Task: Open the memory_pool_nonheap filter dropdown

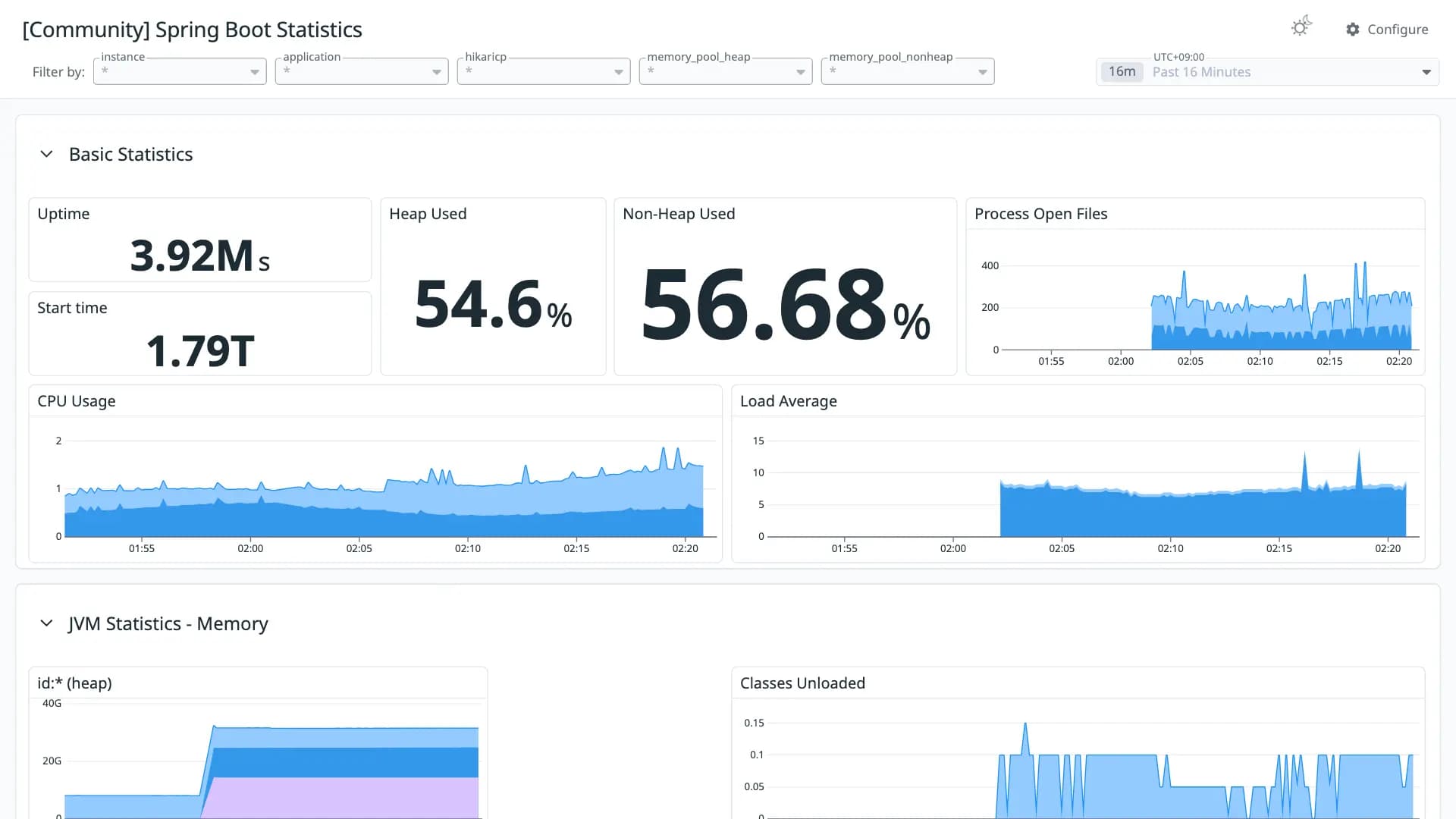Action: (908, 71)
